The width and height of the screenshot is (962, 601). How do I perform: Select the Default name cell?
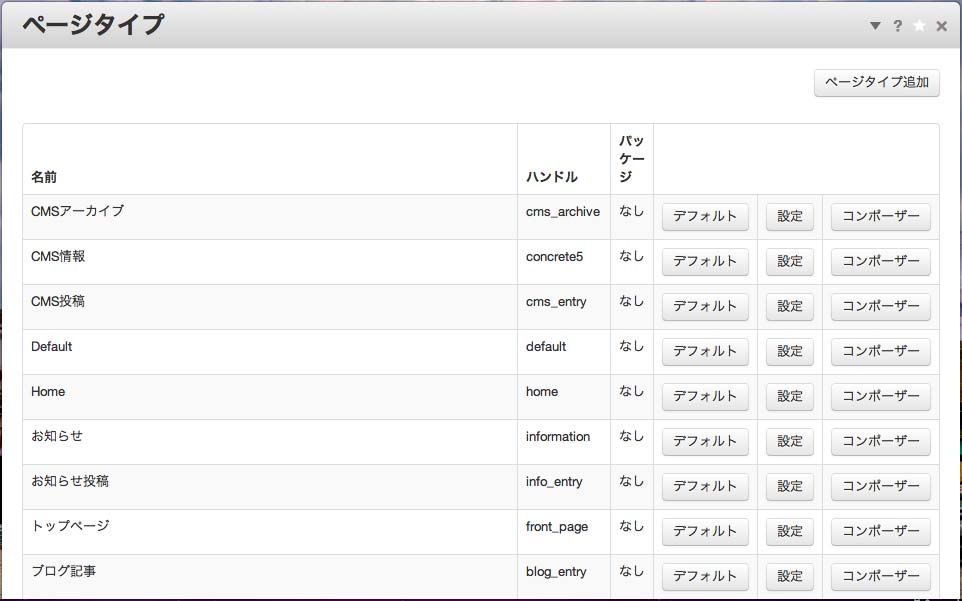(x=270, y=352)
